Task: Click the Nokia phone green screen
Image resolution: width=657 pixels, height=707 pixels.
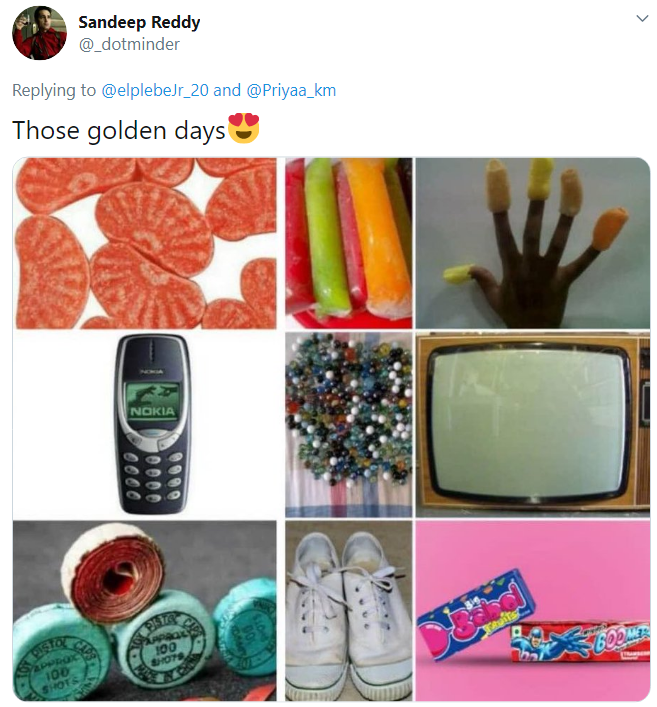Action: click(152, 401)
